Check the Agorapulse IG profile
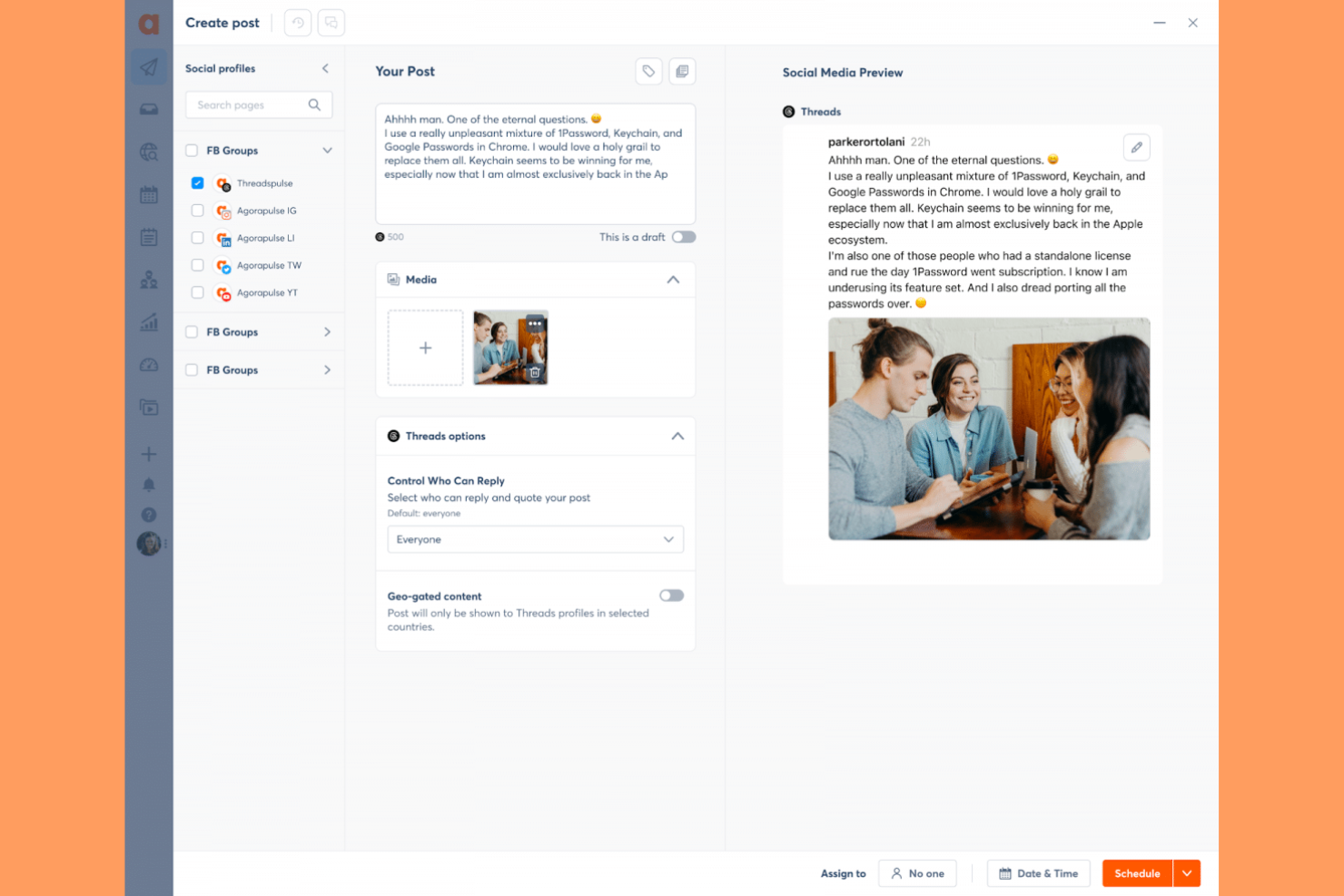The image size is (1344, 896). point(197,210)
